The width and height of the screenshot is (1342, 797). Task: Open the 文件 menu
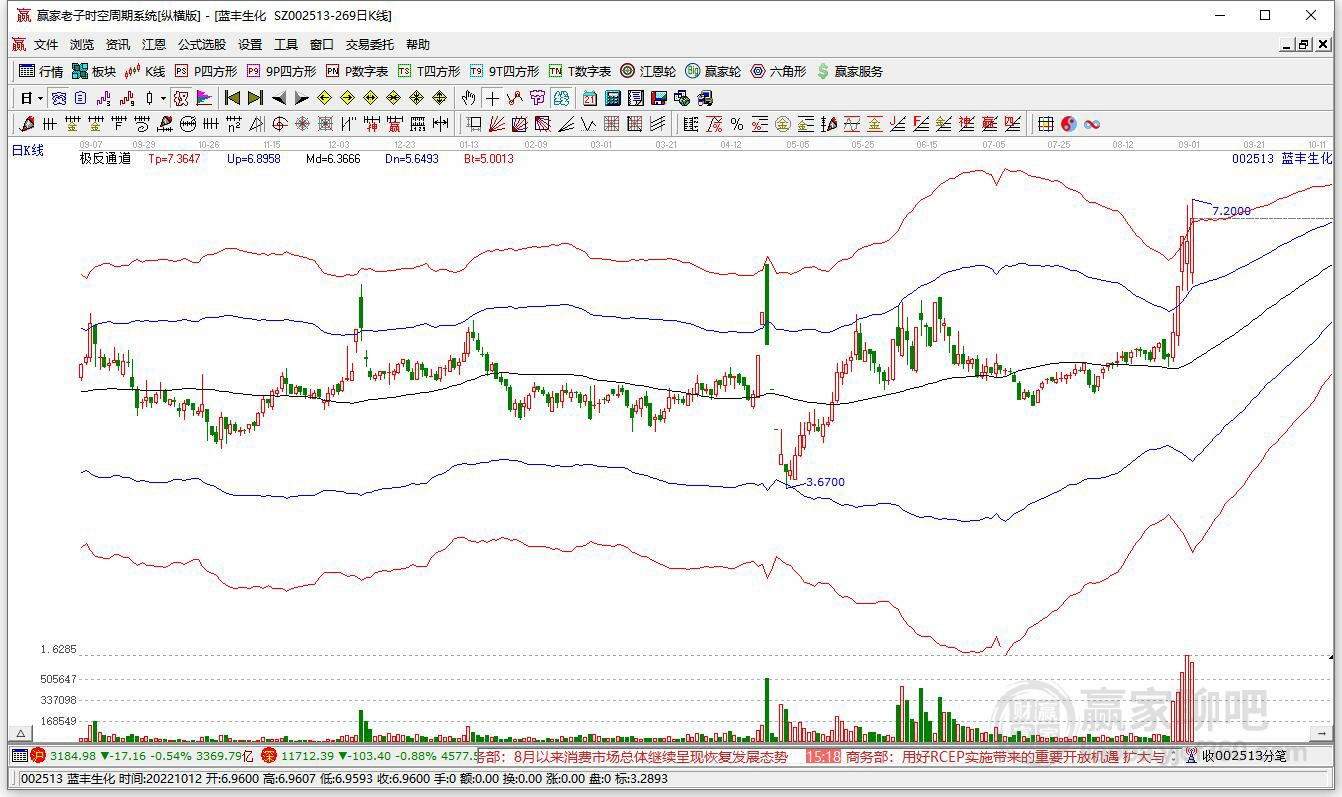point(46,45)
